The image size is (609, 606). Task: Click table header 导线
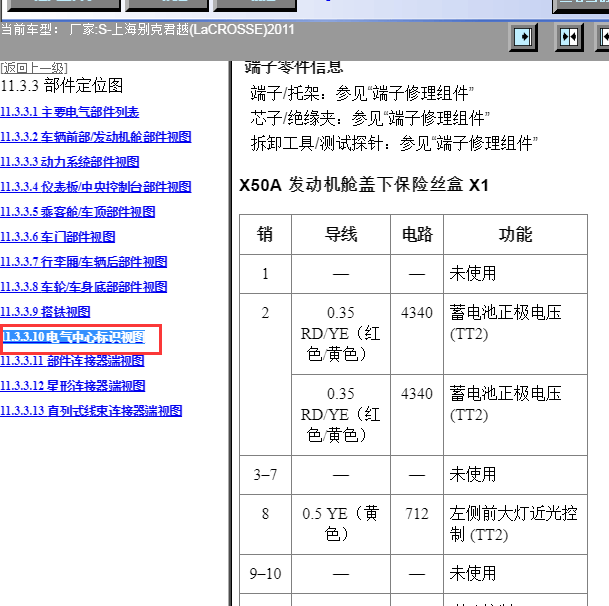341,234
